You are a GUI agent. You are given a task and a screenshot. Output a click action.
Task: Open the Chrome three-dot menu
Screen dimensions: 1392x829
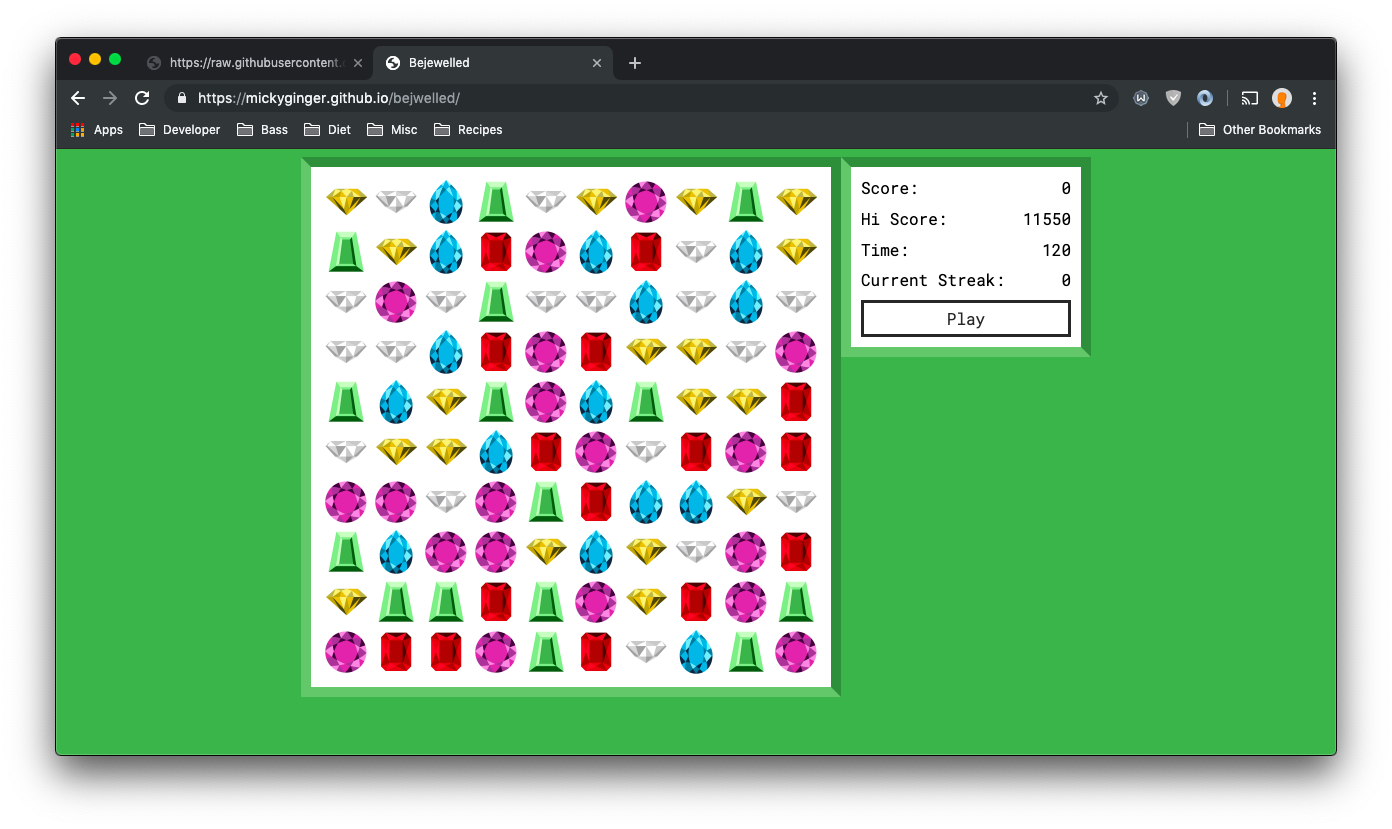tap(1314, 98)
